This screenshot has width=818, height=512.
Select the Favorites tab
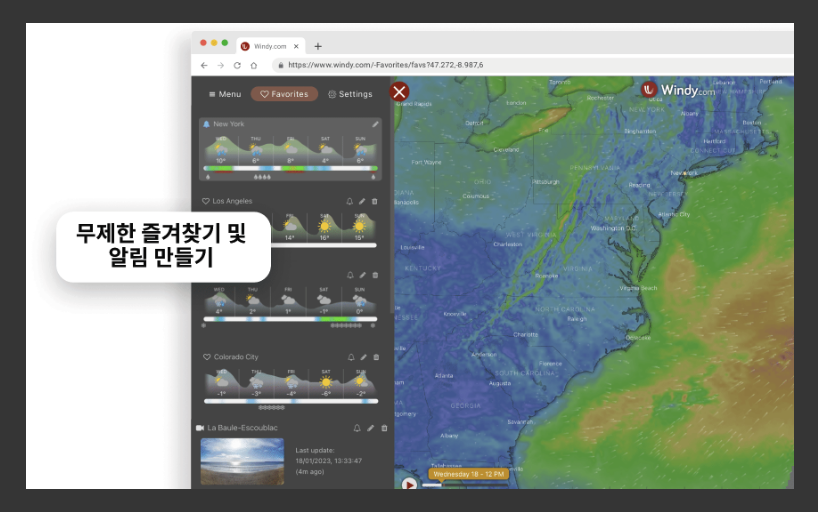pyautogui.click(x=284, y=94)
